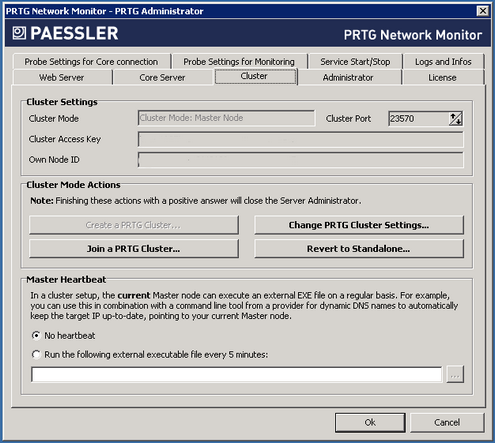Click the Cluster Access Key field
495x443 pixels.
coord(301,140)
